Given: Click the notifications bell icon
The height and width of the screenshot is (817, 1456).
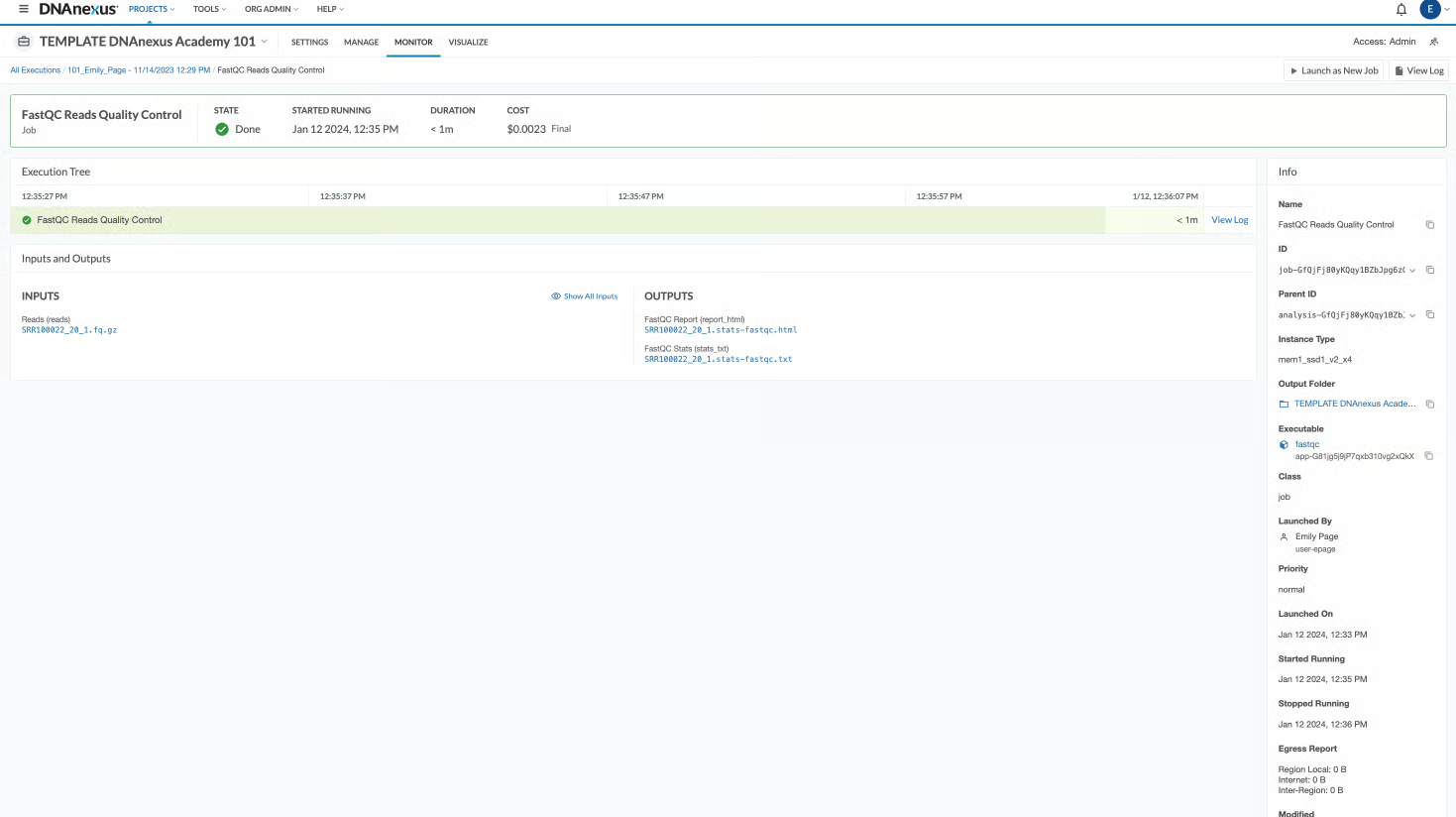Looking at the screenshot, I should tap(1400, 10).
